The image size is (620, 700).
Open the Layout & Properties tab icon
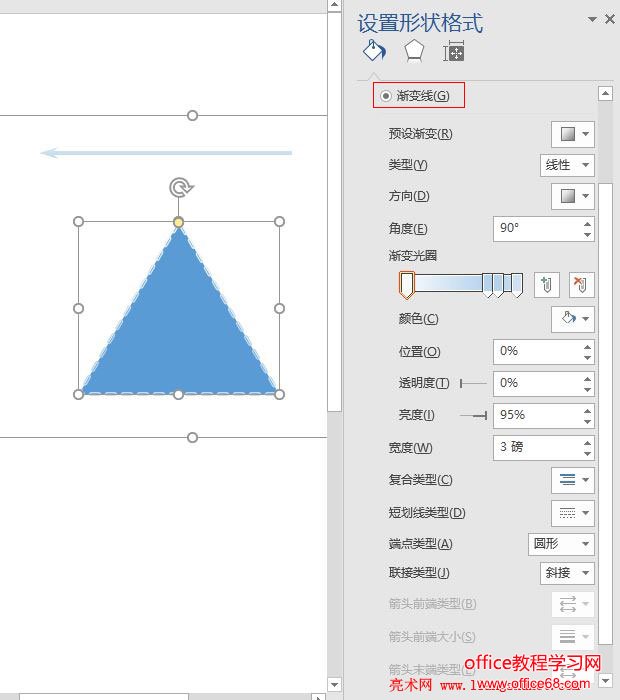454,51
